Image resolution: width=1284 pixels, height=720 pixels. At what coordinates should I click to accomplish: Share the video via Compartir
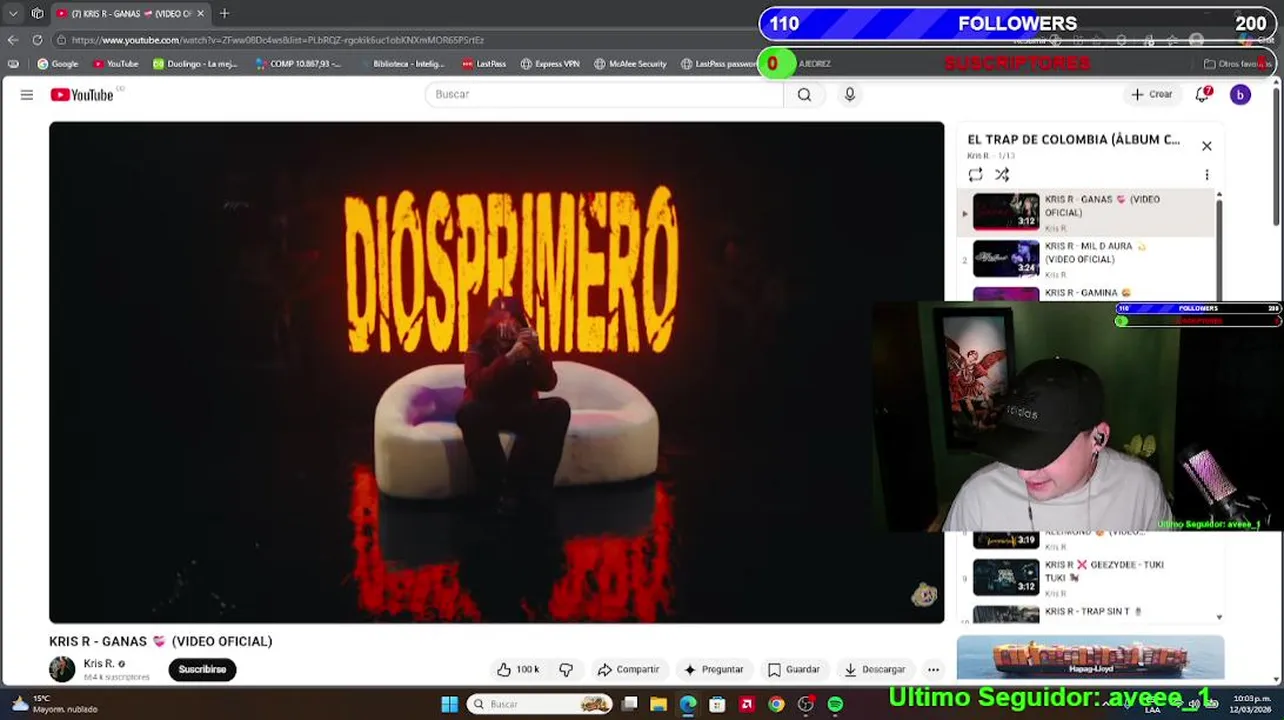click(x=628, y=669)
